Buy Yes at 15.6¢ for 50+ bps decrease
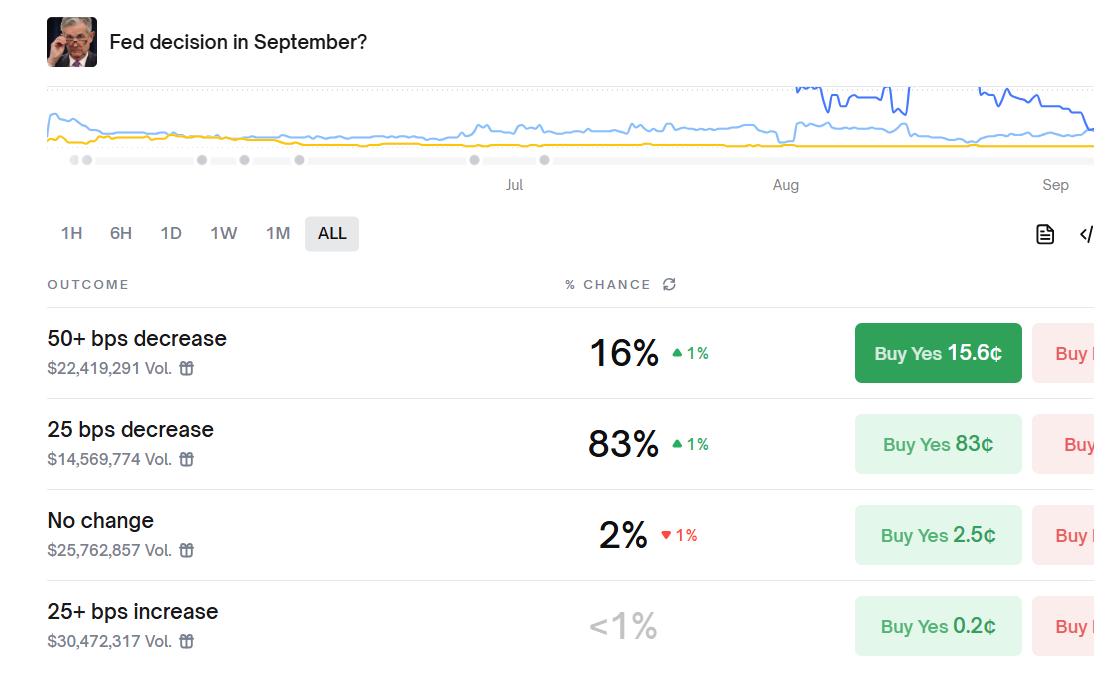This screenshot has height=675, width=1094. click(938, 353)
